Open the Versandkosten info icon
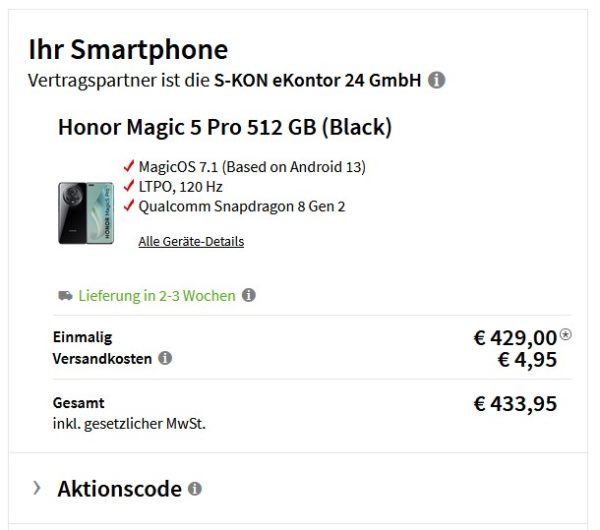600x530 pixels. 165,358
